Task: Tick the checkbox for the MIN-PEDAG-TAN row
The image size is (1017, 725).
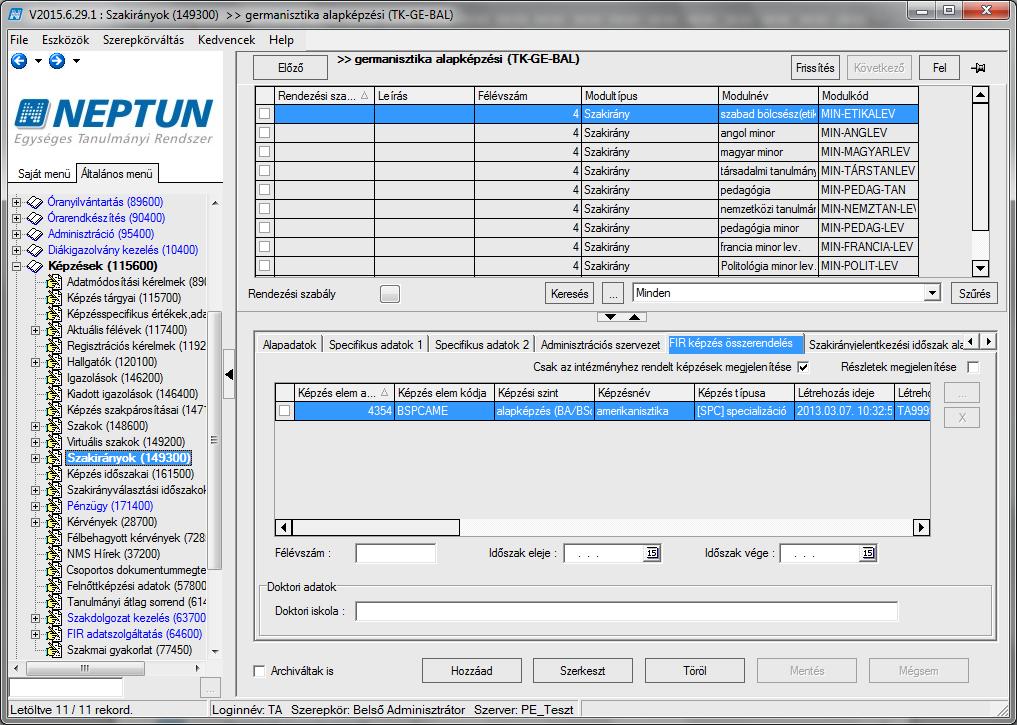Action: point(265,190)
